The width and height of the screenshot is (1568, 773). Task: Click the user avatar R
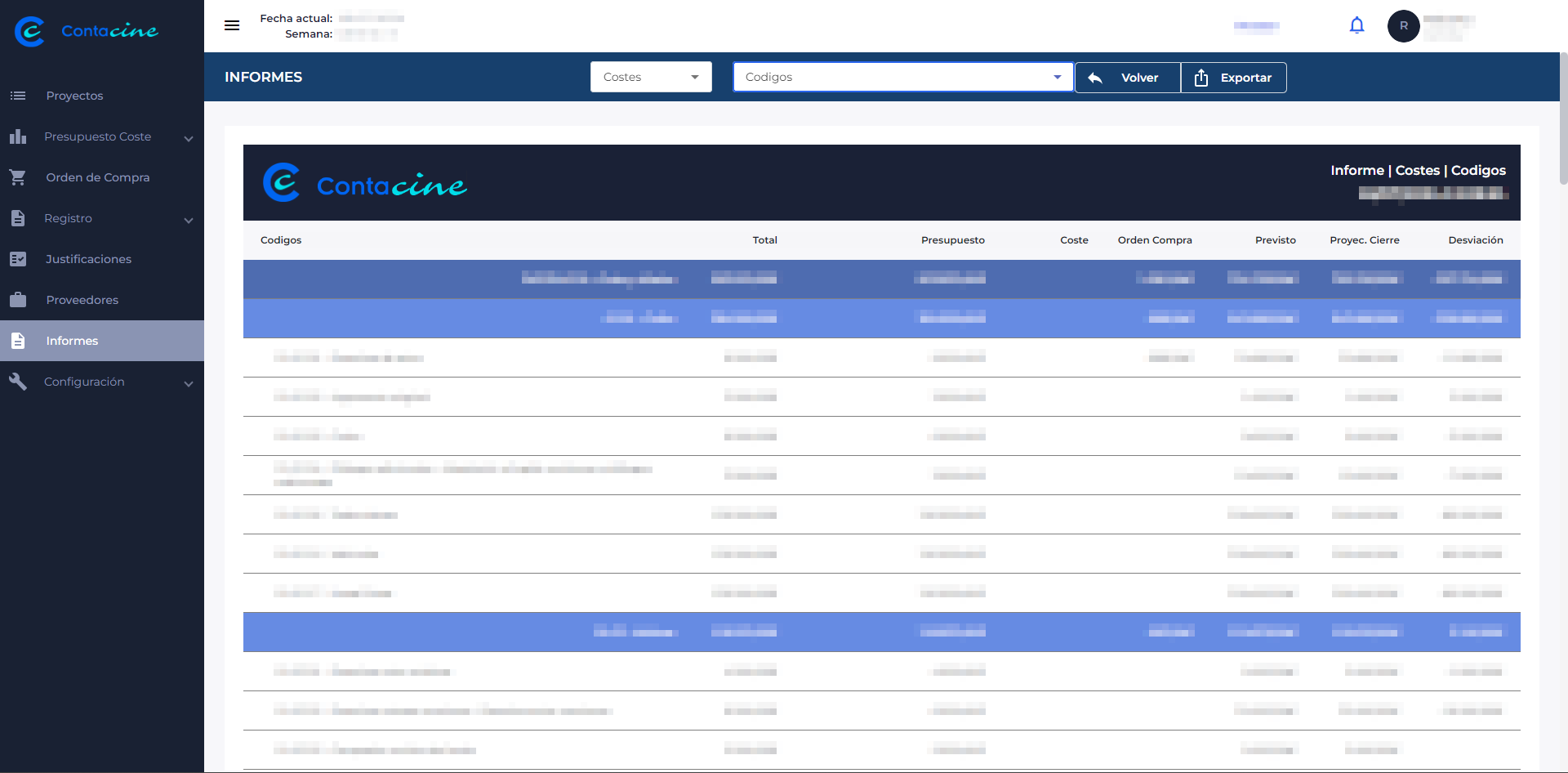(1403, 26)
